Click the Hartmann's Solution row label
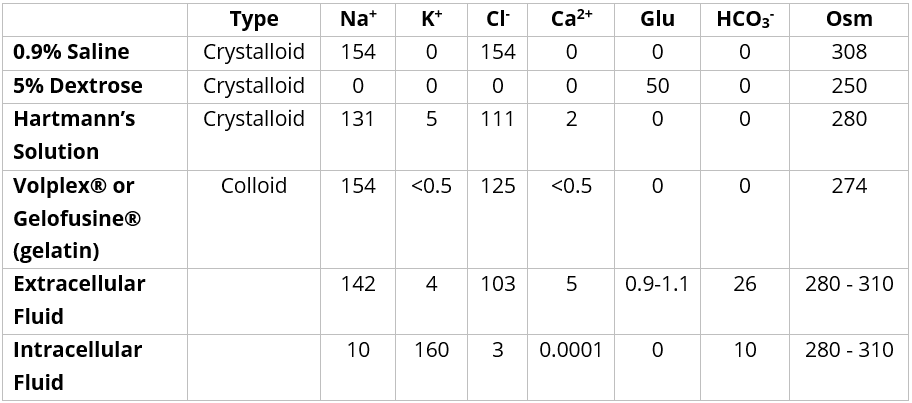Screen dimensions: 912x403 click(x=74, y=135)
